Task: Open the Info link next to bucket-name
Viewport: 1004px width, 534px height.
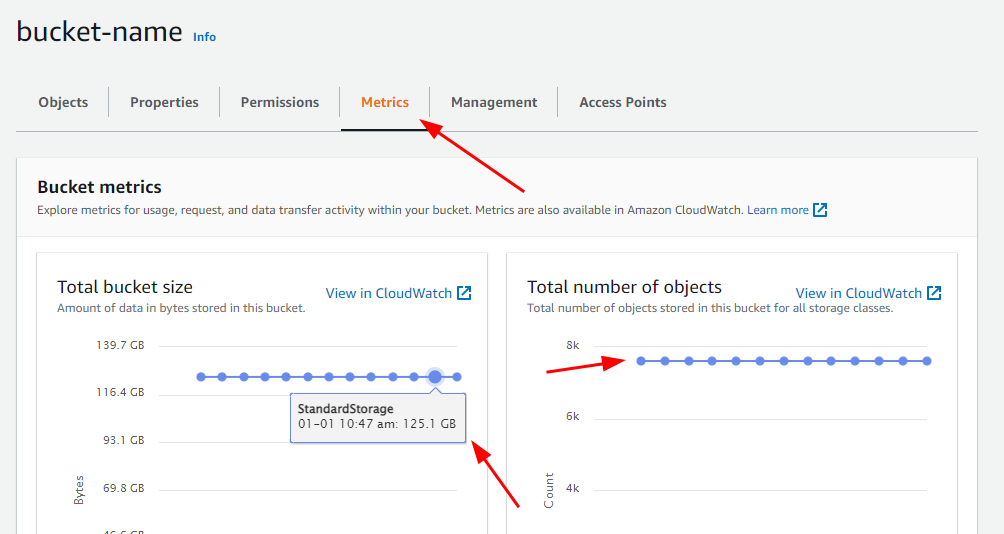Action: tap(204, 37)
